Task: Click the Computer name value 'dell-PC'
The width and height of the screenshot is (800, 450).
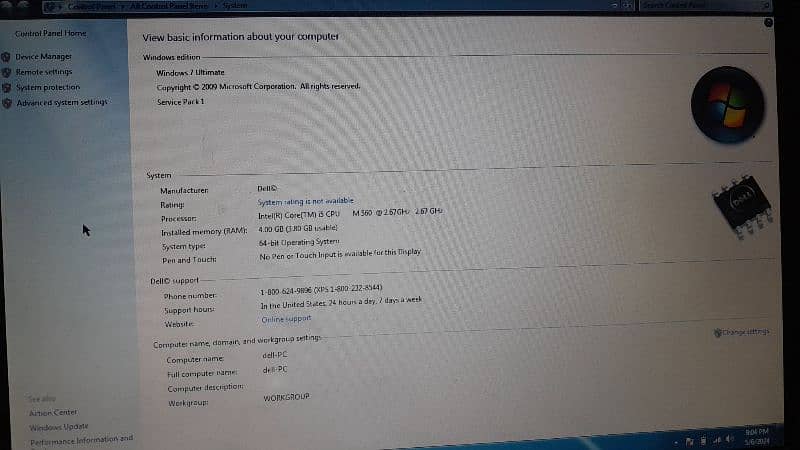Action: [274, 355]
